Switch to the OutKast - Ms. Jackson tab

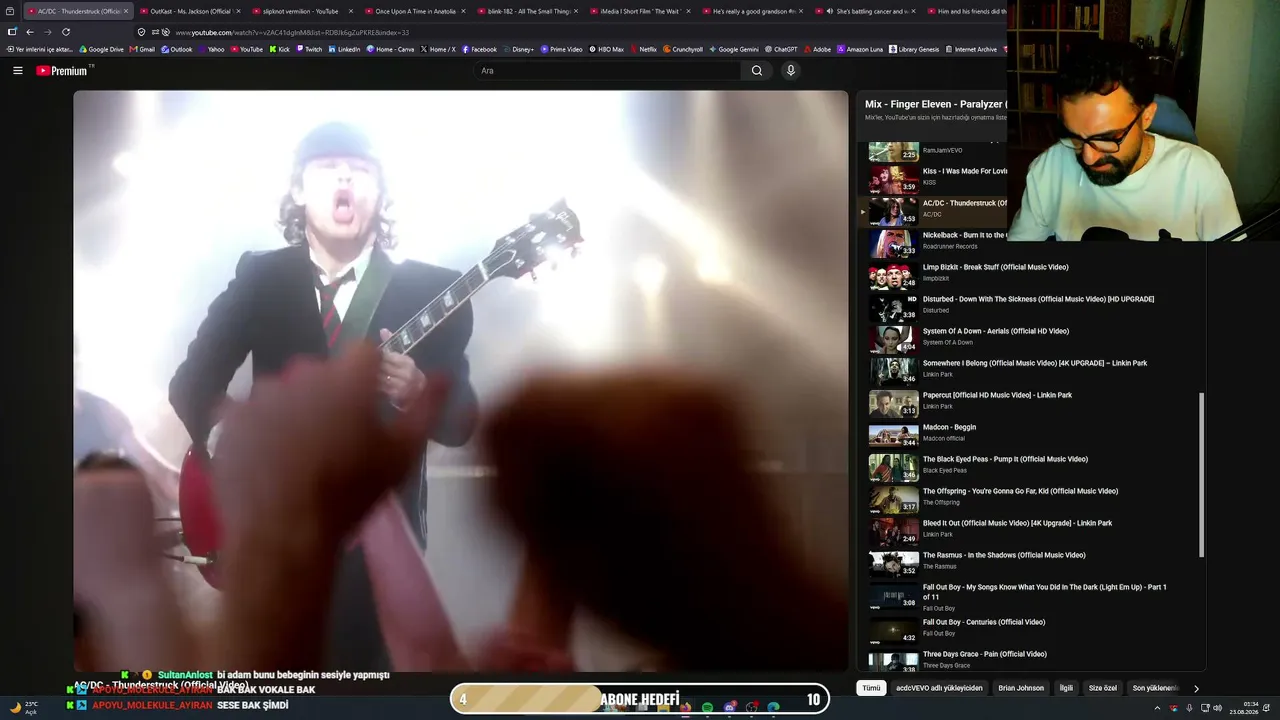click(x=189, y=11)
